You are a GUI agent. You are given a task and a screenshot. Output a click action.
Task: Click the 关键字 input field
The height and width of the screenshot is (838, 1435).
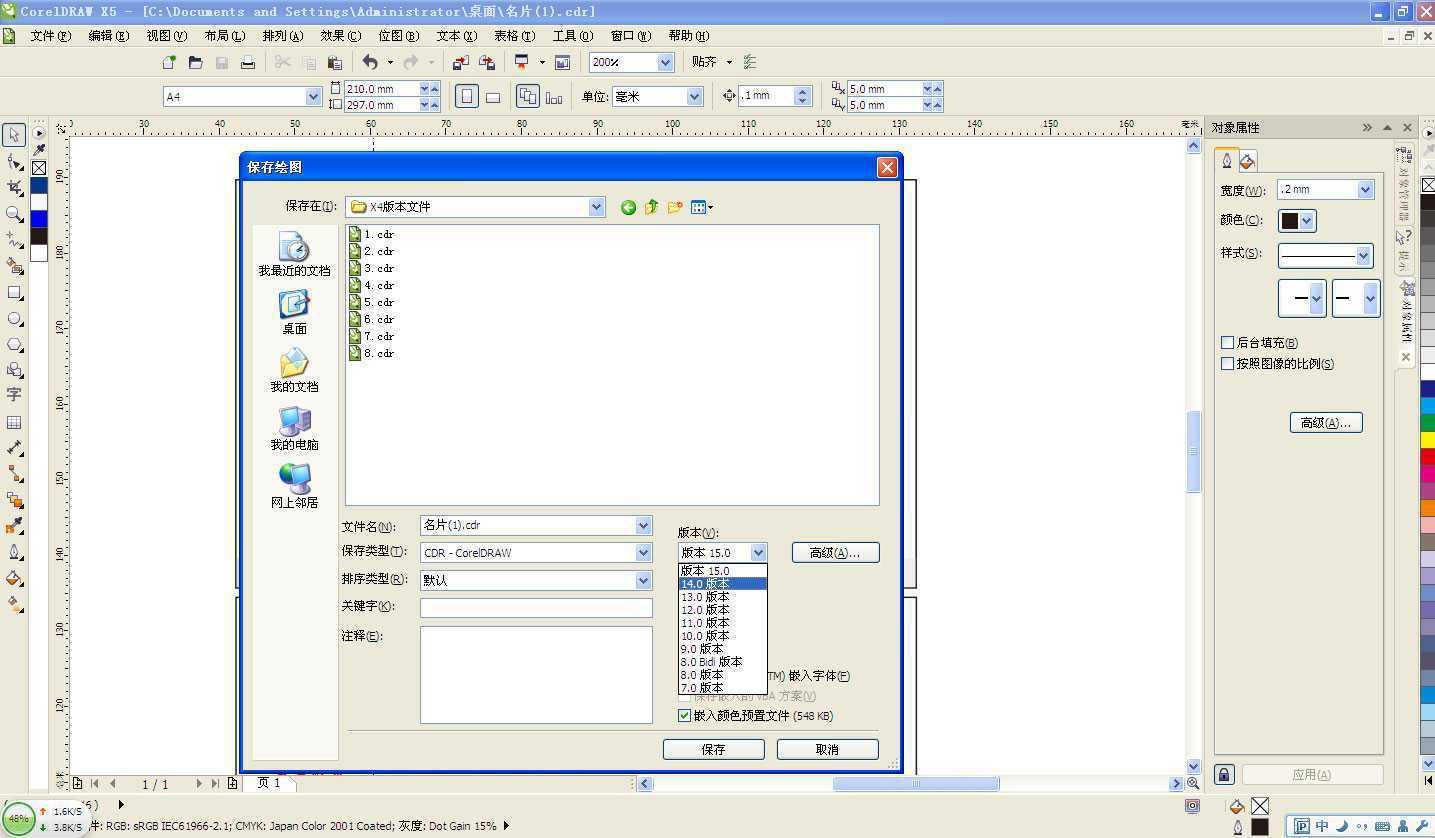click(x=536, y=607)
